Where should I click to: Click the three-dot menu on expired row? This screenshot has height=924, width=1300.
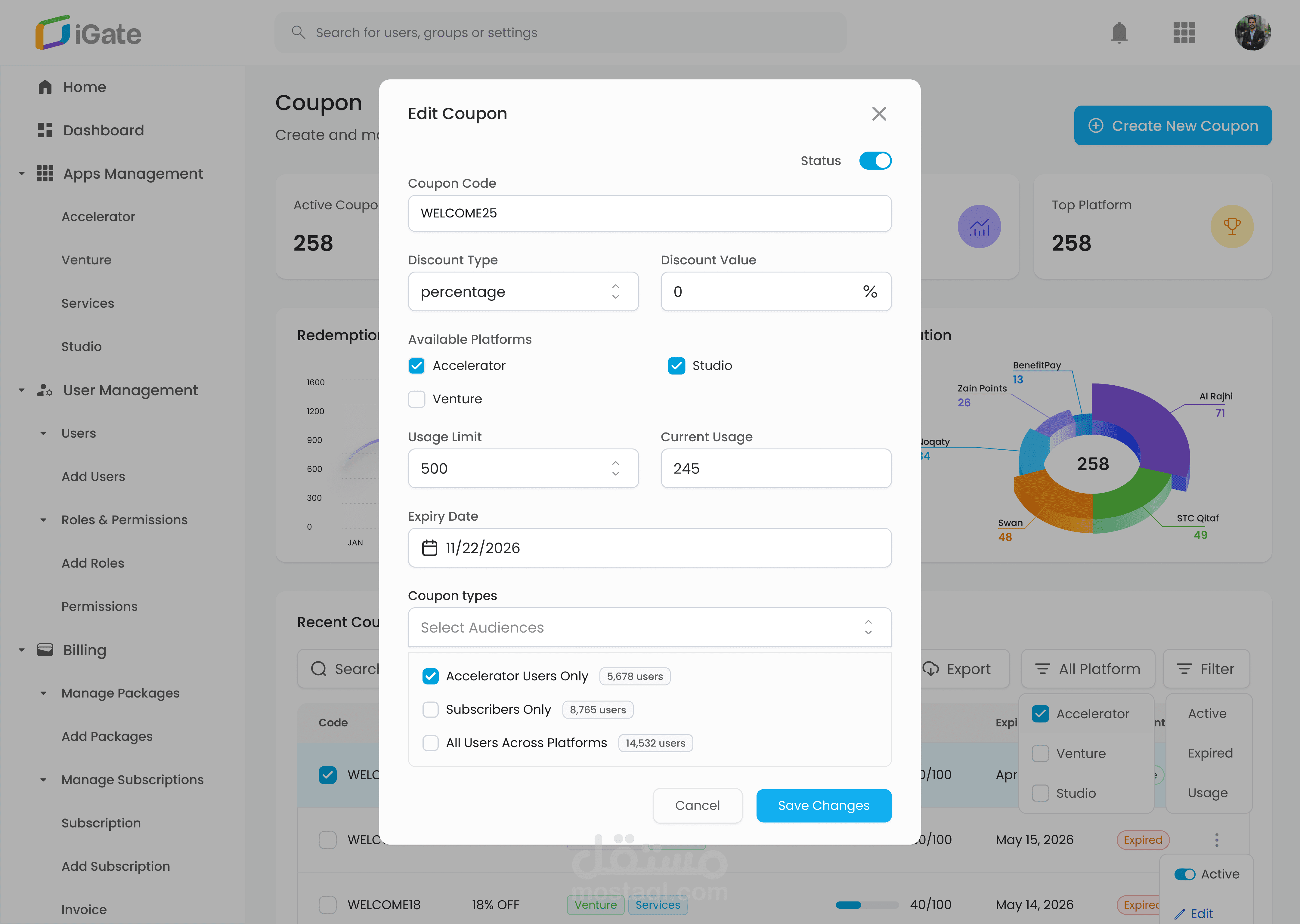coord(1216,840)
